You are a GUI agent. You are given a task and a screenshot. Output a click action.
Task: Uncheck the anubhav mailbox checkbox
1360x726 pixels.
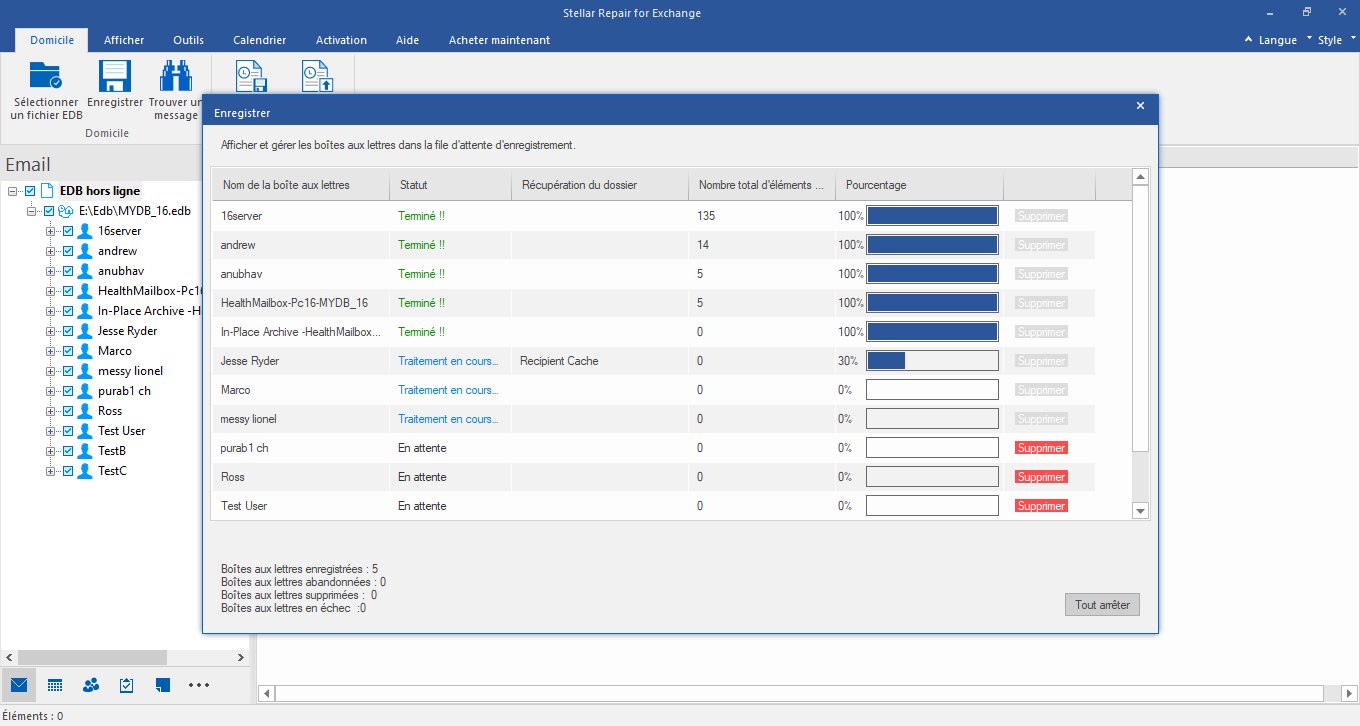click(x=68, y=271)
